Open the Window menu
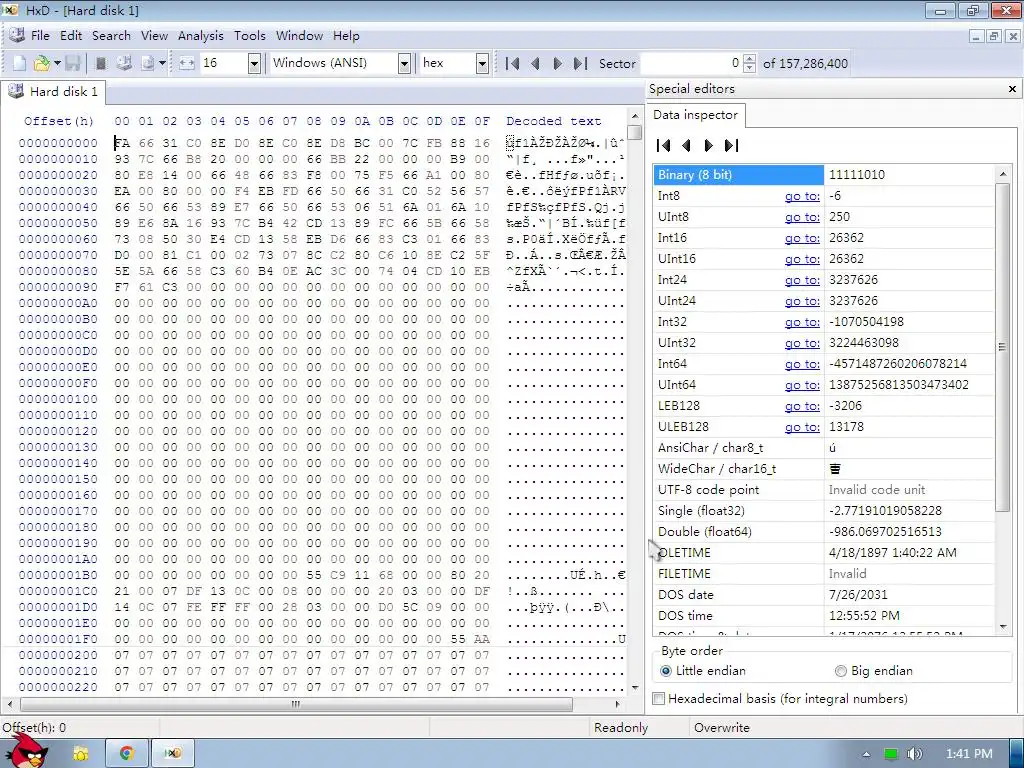Image resolution: width=1024 pixels, height=768 pixels. pyautogui.click(x=299, y=36)
